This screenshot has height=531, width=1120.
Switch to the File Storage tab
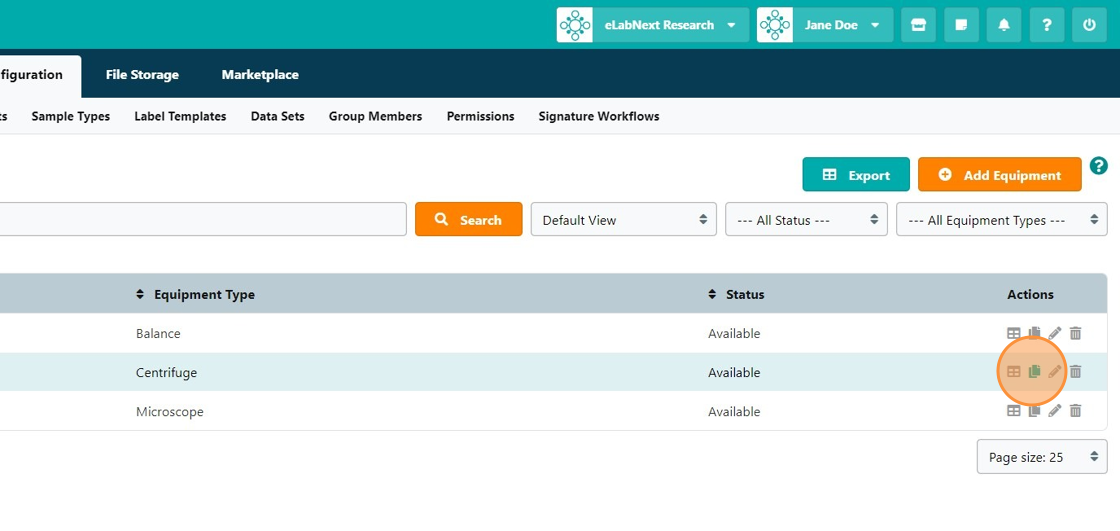(x=142, y=74)
